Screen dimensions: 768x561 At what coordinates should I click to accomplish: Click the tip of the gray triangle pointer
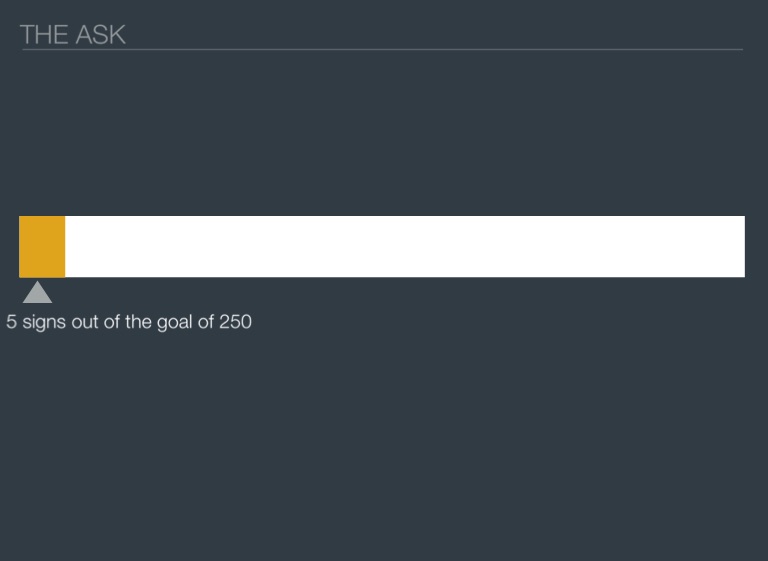point(37,283)
